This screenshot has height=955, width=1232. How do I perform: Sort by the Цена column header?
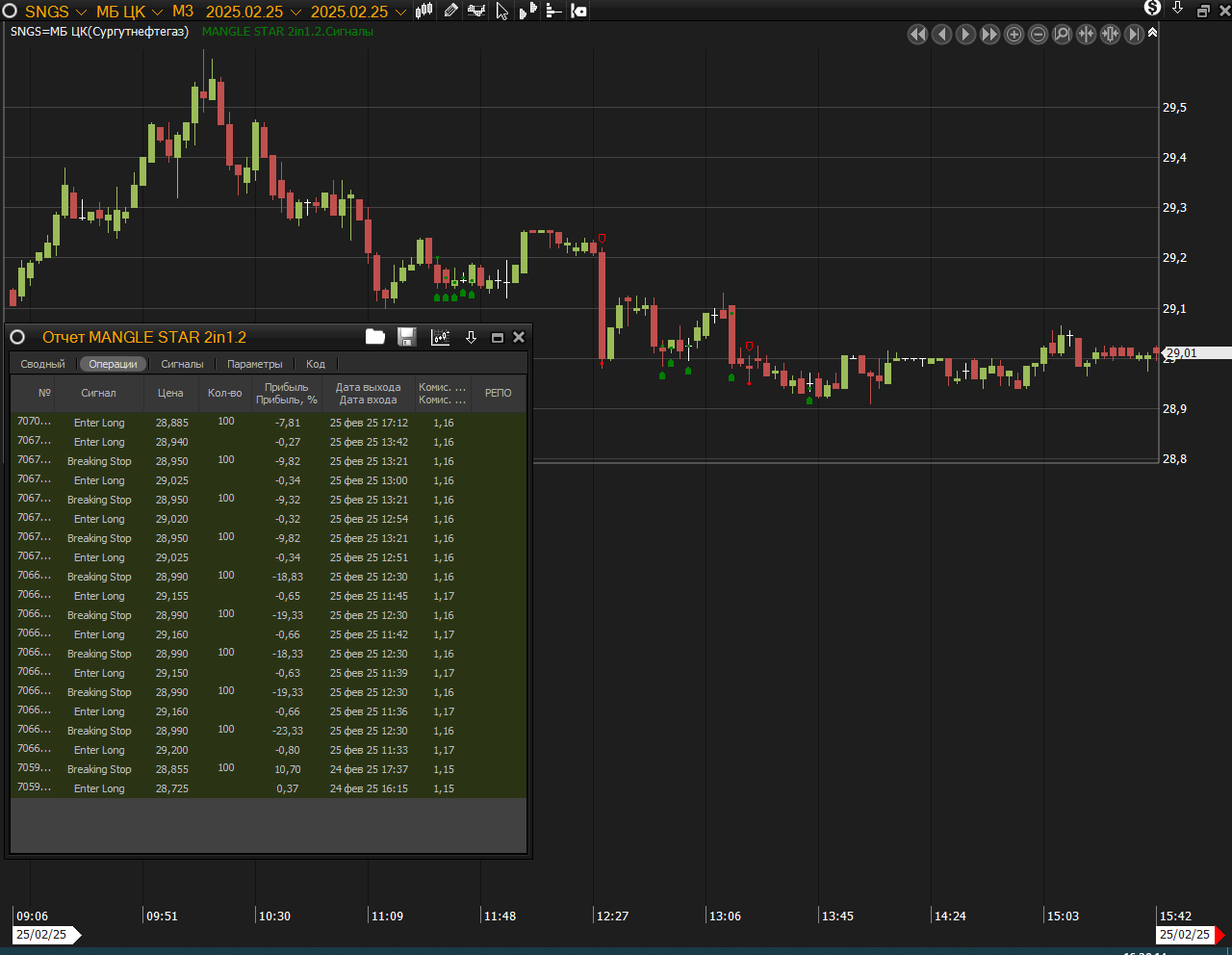click(x=170, y=393)
